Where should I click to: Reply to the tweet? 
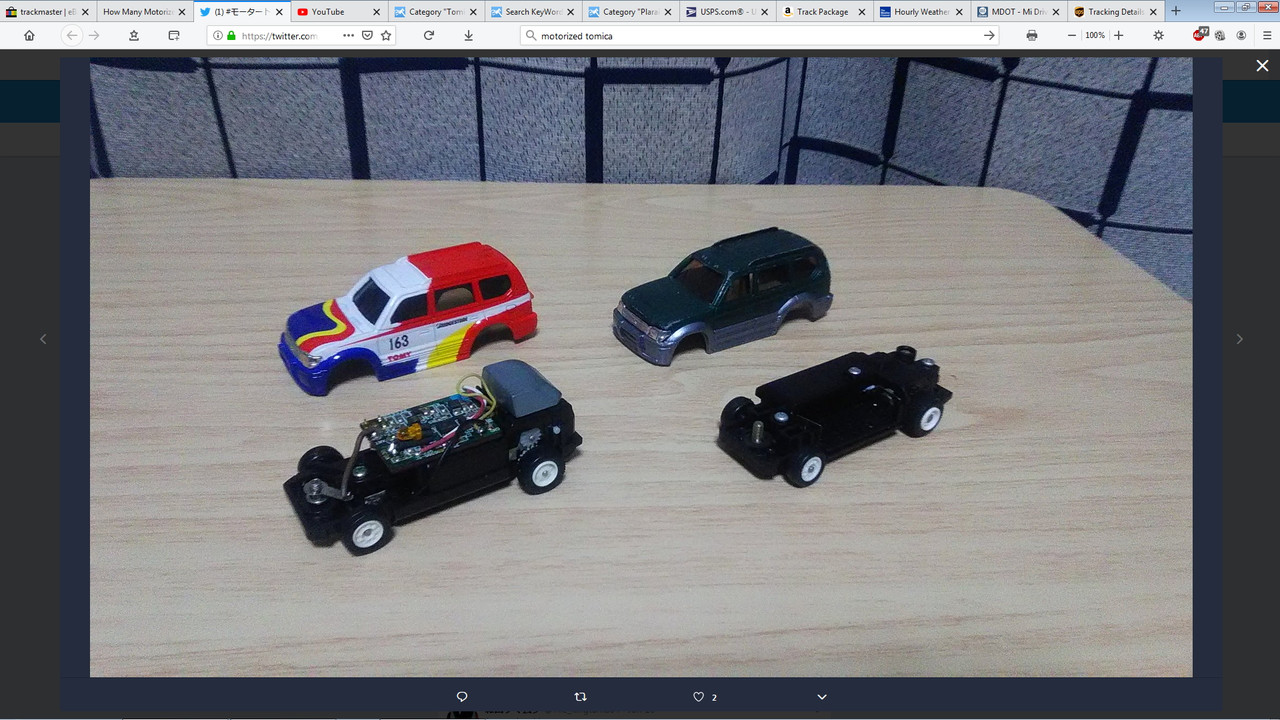462,696
